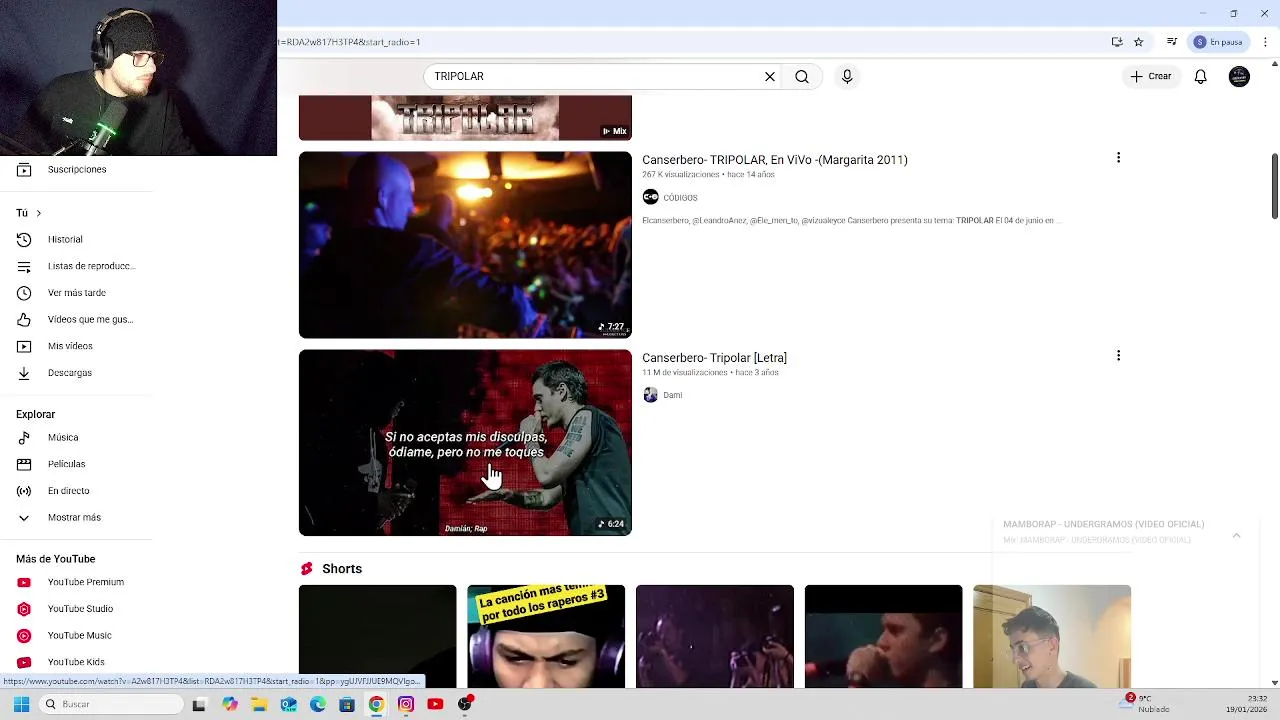Open OBS Studio from the taskbar
The image size is (1280, 720).
point(465,704)
